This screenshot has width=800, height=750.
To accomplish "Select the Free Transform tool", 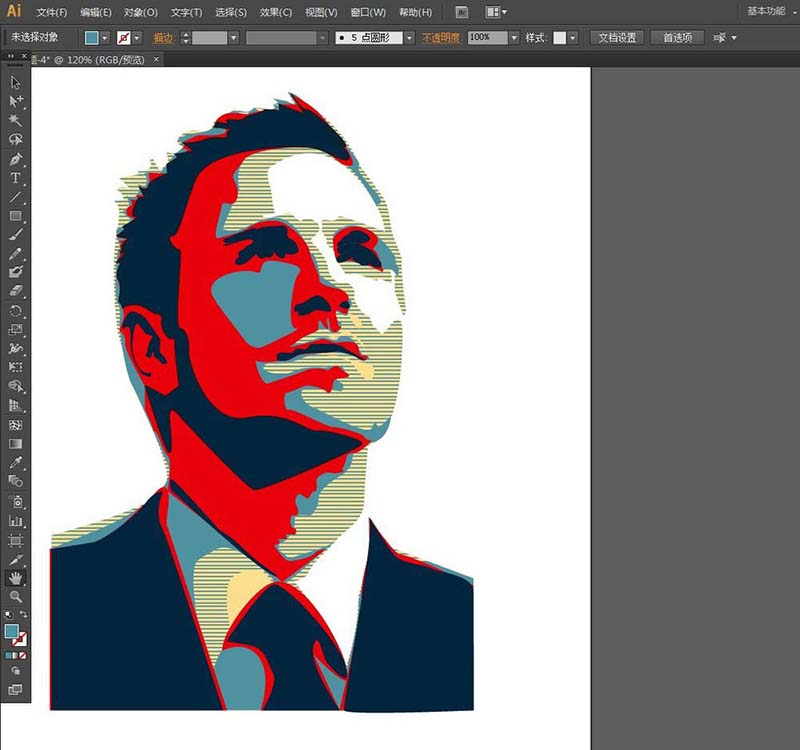I will tap(15, 367).
